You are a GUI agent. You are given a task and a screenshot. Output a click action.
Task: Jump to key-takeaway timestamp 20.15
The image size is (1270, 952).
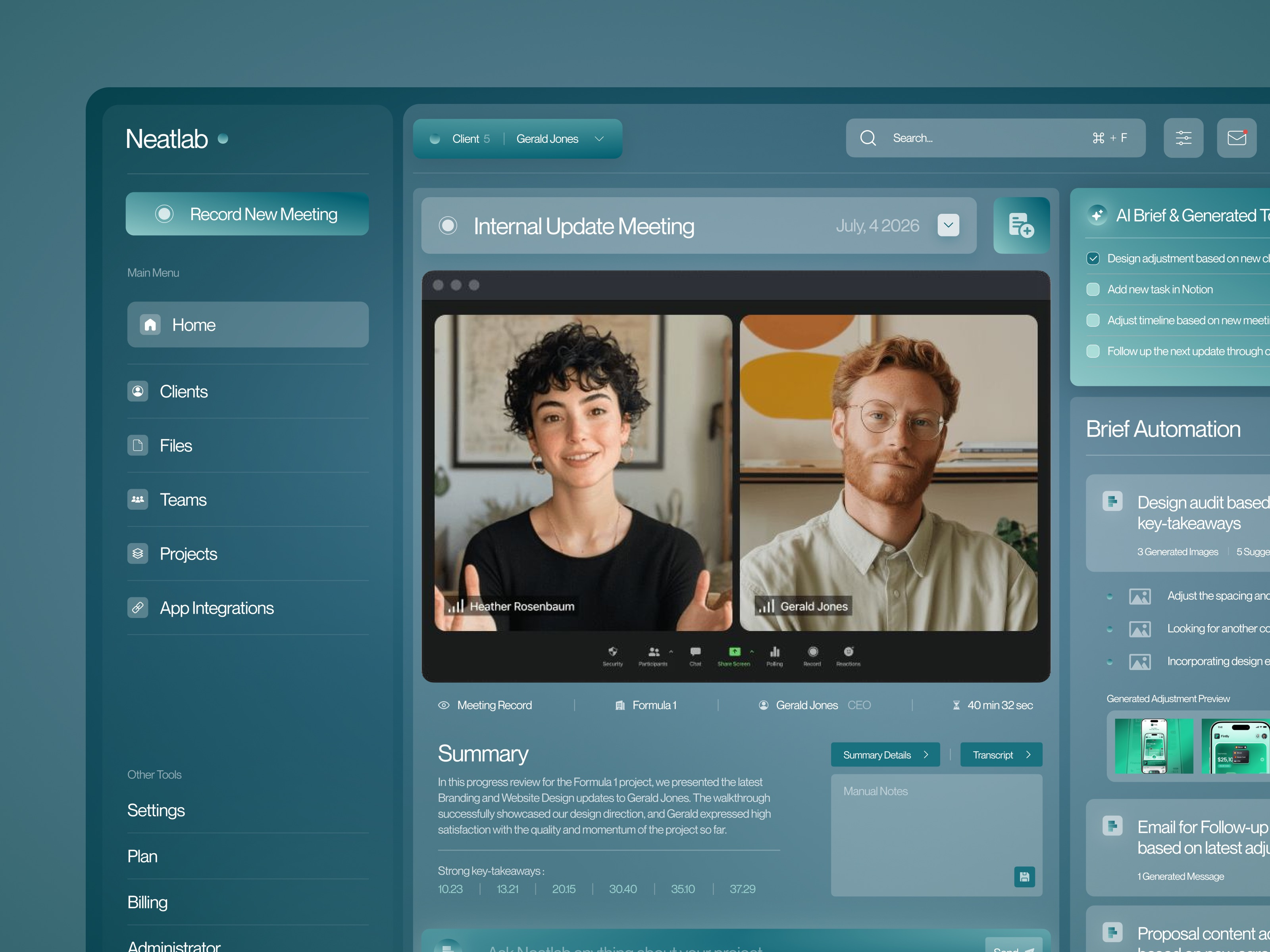pyautogui.click(x=564, y=889)
